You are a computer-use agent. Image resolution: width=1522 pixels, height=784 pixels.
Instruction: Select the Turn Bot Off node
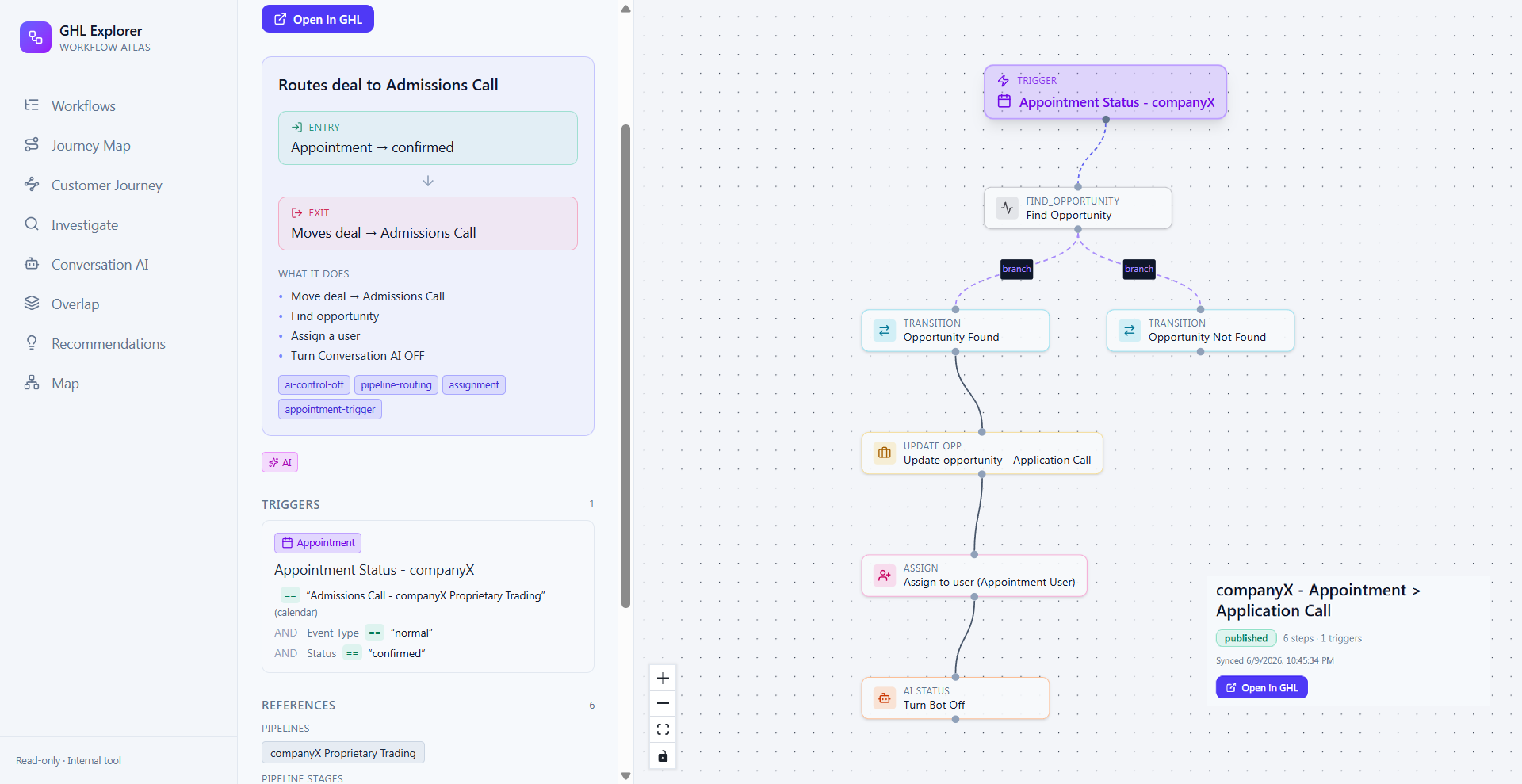click(955, 698)
